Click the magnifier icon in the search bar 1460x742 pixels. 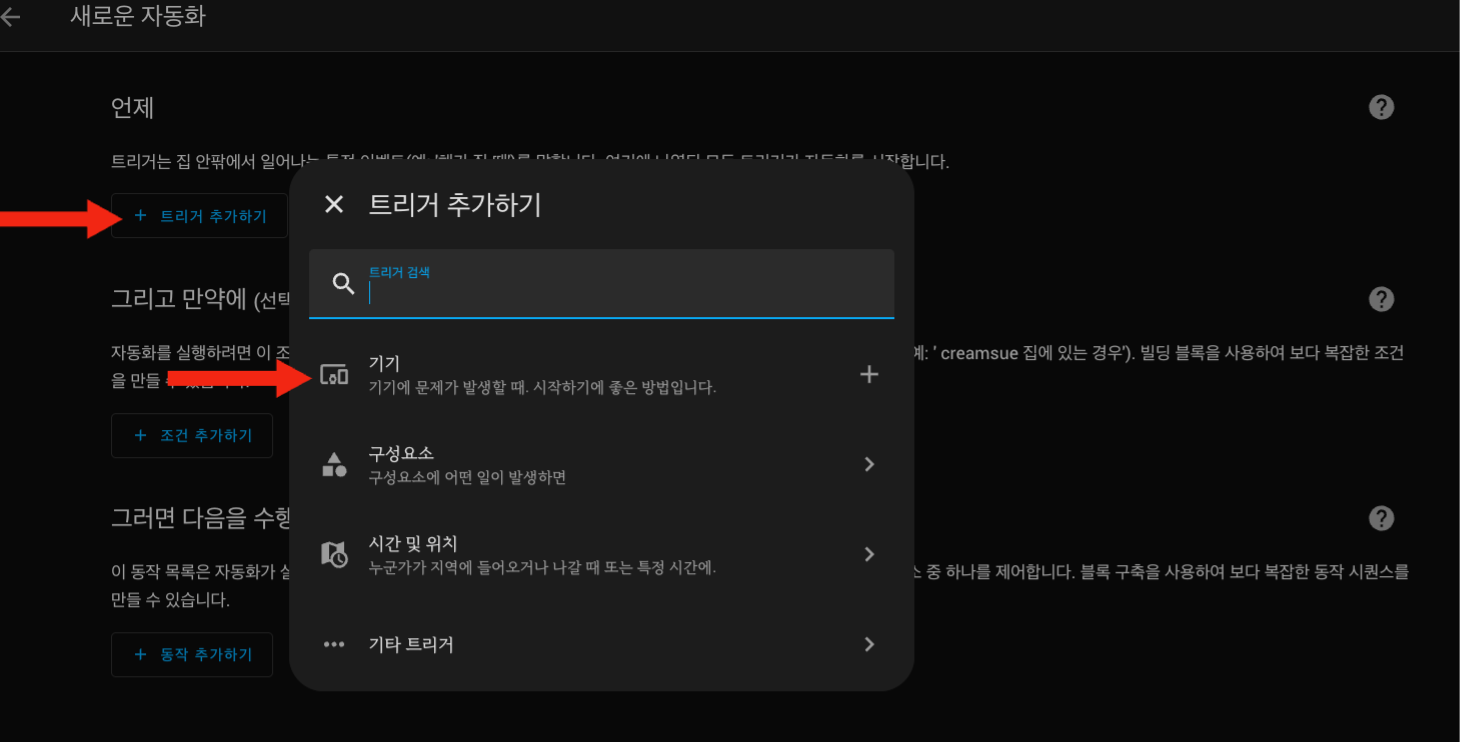(343, 284)
